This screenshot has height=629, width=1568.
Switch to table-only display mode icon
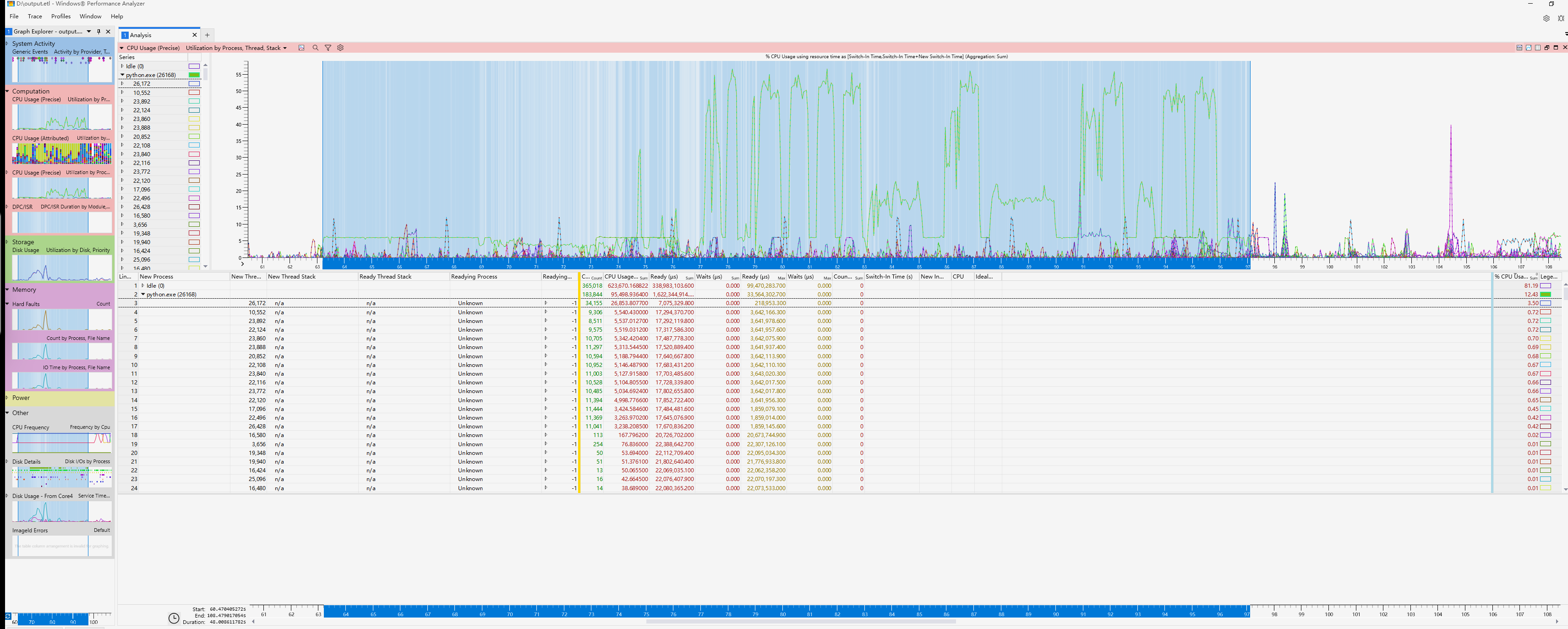[x=1538, y=48]
